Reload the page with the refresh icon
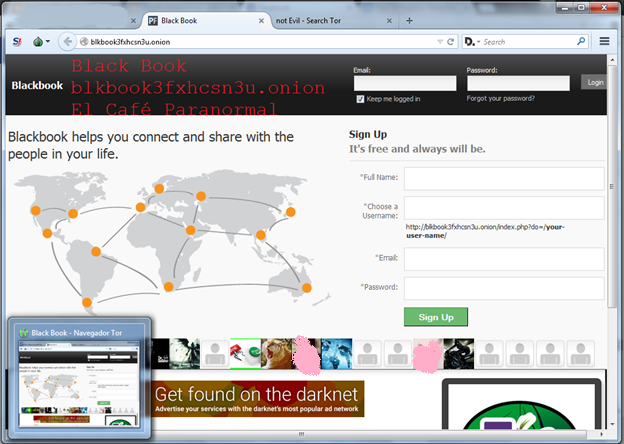Screen dimensions: 624x444 [450, 41]
